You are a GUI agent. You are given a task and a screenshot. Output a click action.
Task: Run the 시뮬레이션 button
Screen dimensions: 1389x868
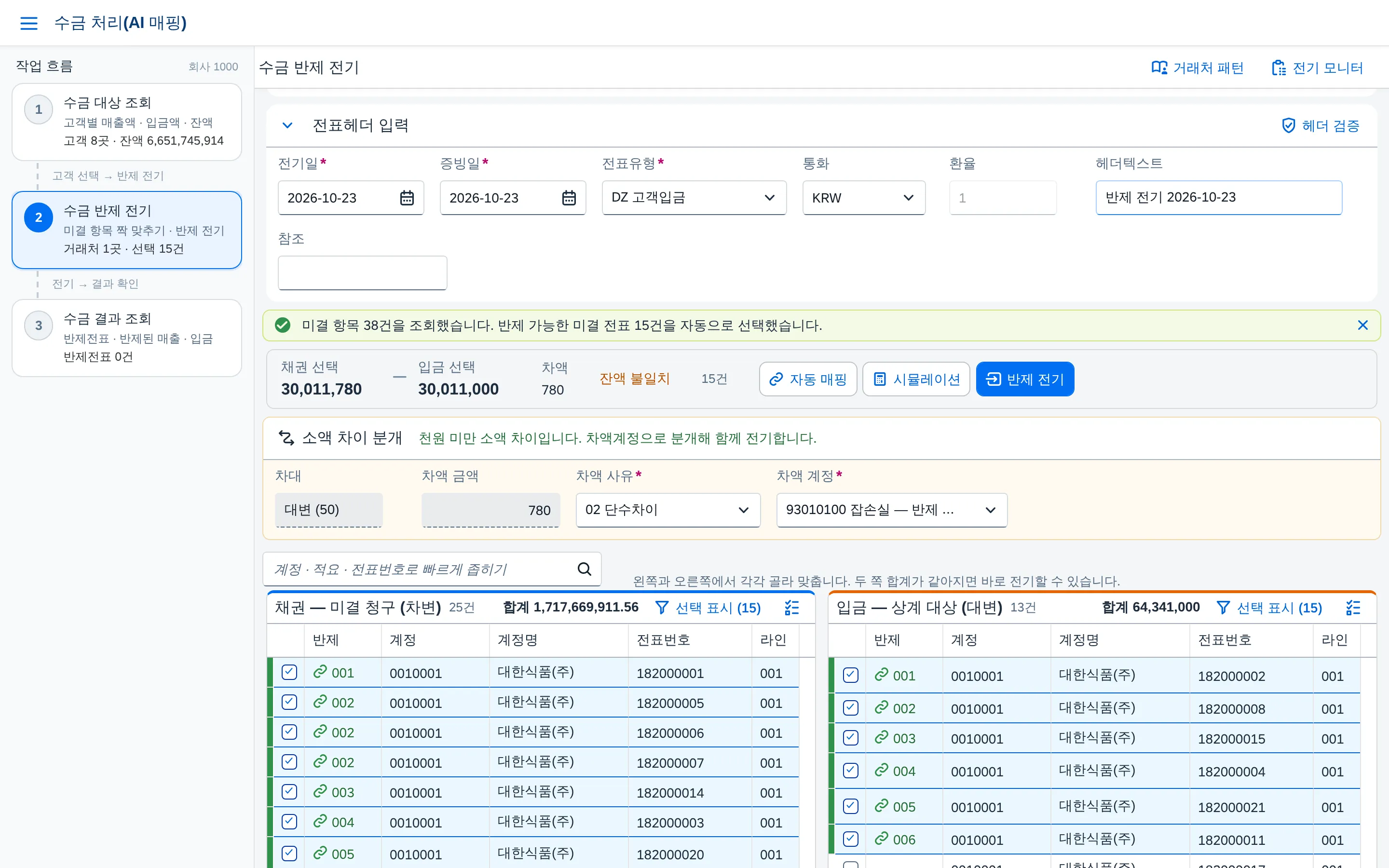(916, 379)
